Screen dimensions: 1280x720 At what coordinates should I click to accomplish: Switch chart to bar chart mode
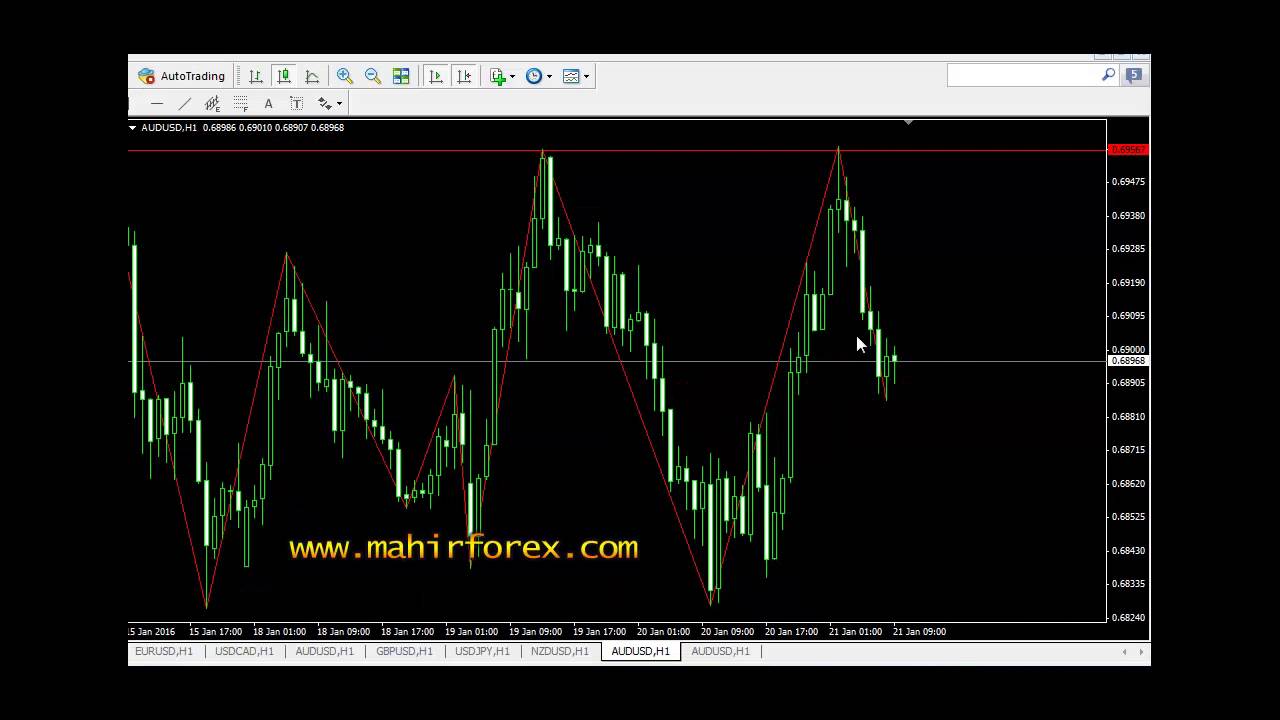tap(256, 76)
